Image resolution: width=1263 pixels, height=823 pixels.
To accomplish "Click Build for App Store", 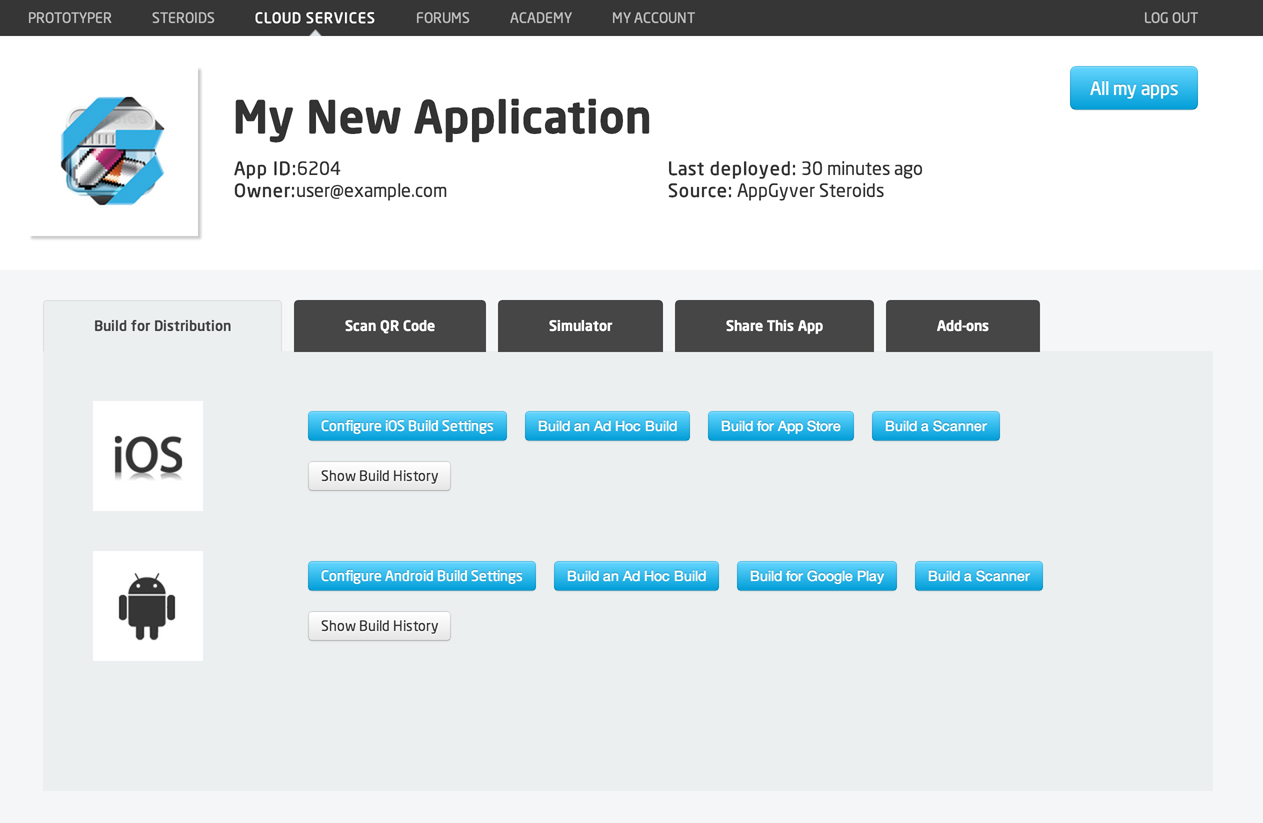I will pos(780,426).
